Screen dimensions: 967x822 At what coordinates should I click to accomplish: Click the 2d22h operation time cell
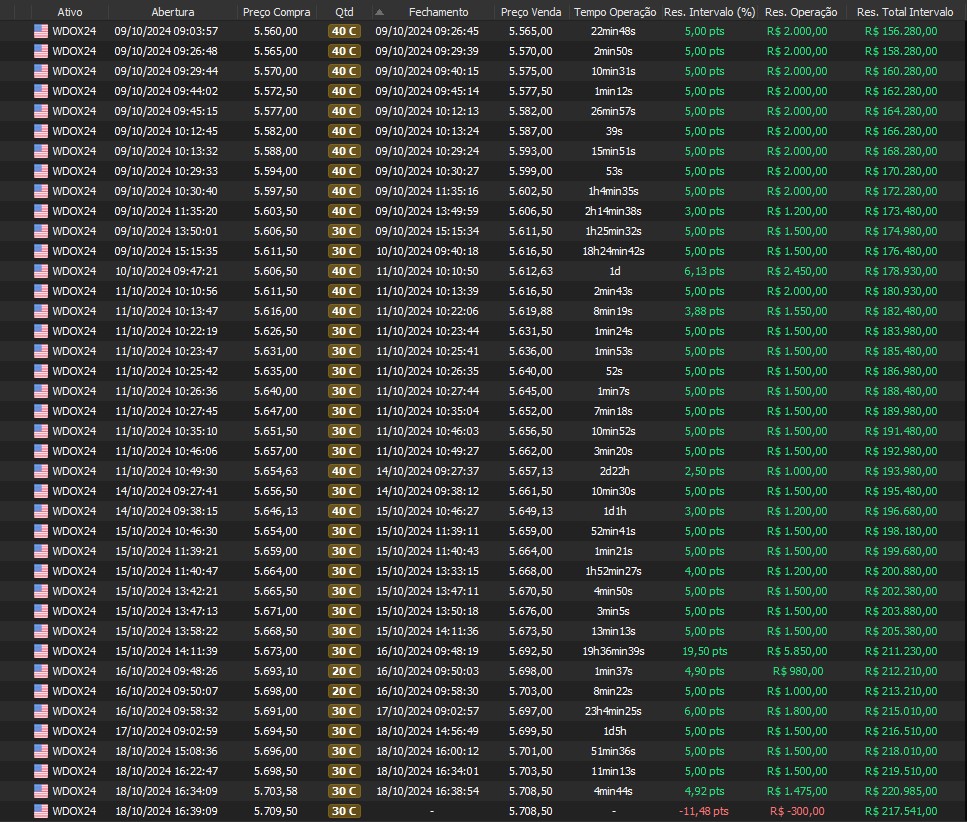coord(614,471)
